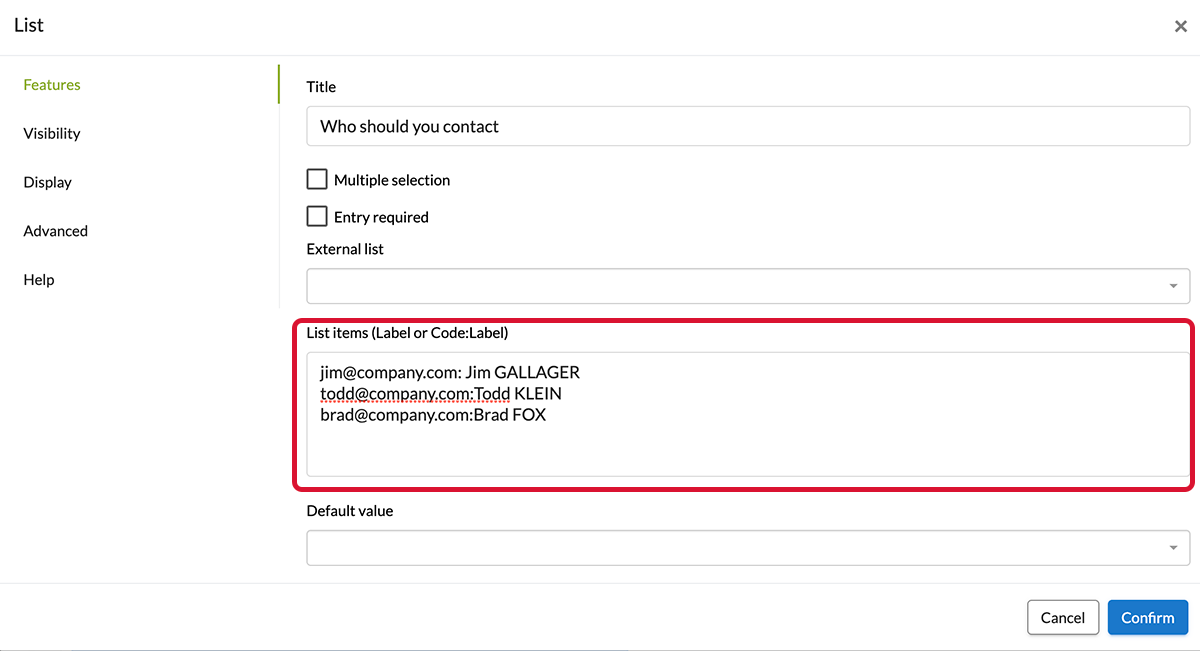This screenshot has height=651, width=1200.
Task: Place cursor on the Jim GALLAGER line
Action: [450, 373]
